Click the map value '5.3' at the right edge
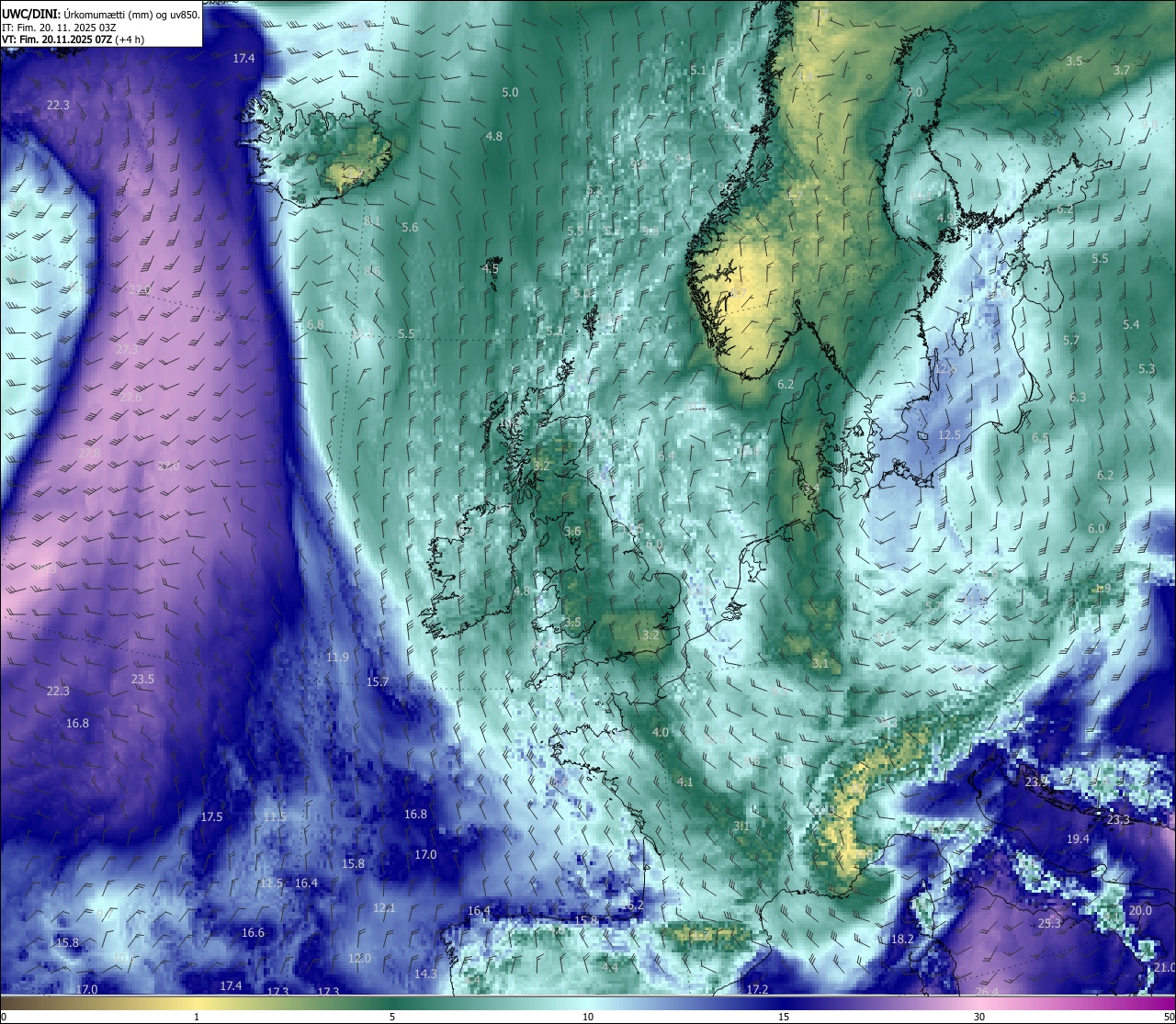Viewport: 1176px width, 1024px height. coord(1147,369)
